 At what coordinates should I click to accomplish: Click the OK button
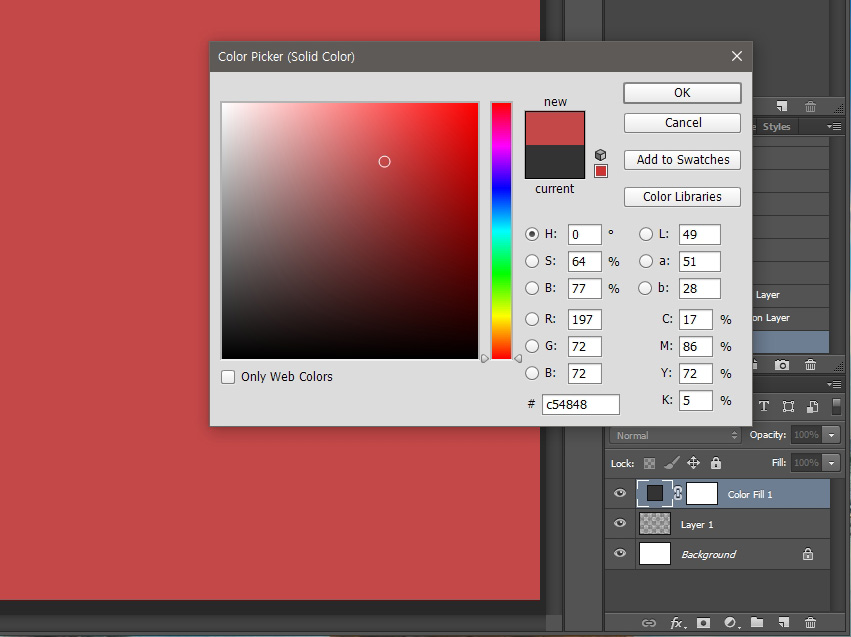(682, 93)
